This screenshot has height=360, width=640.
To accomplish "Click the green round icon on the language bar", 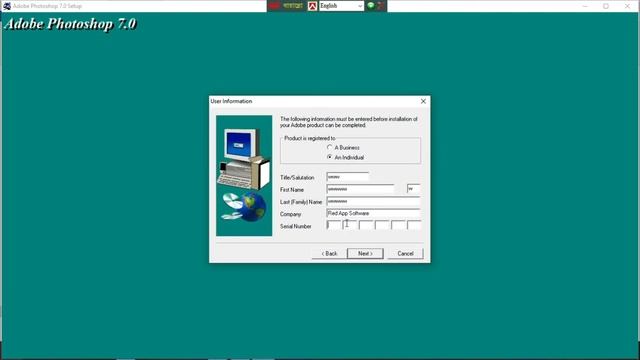I will click(x=371, y=5).
